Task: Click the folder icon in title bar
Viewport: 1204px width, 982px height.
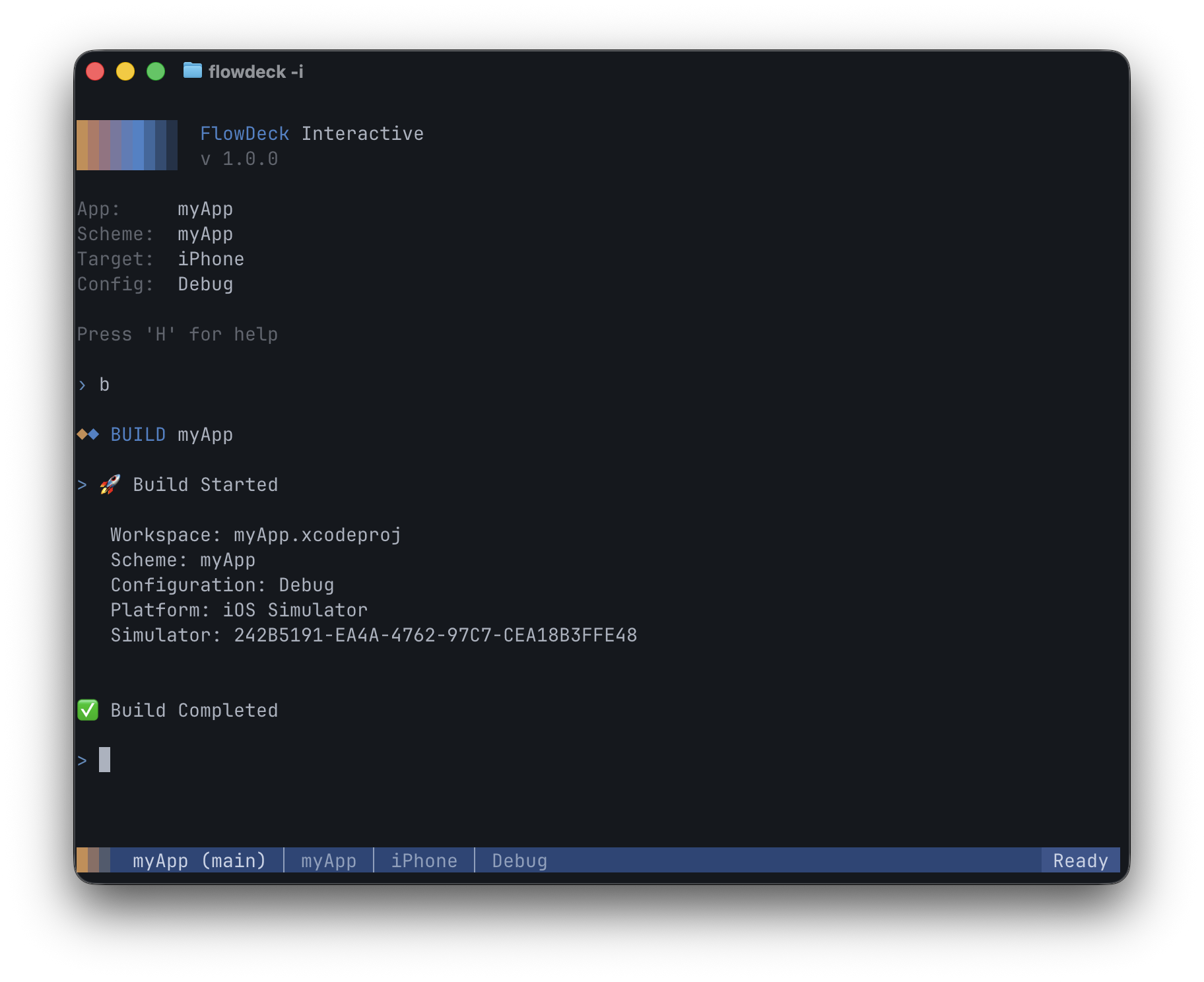Action: click(x=192, y=71)
